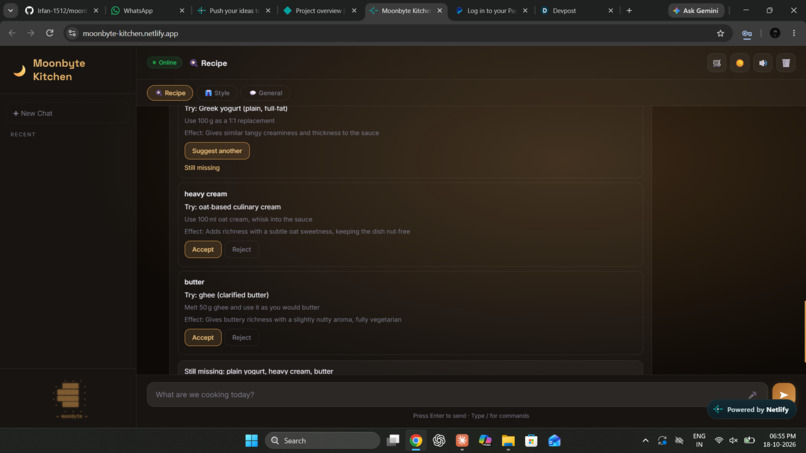Click the heavy cream heading text
806x453 pixels.
point(206,194)
